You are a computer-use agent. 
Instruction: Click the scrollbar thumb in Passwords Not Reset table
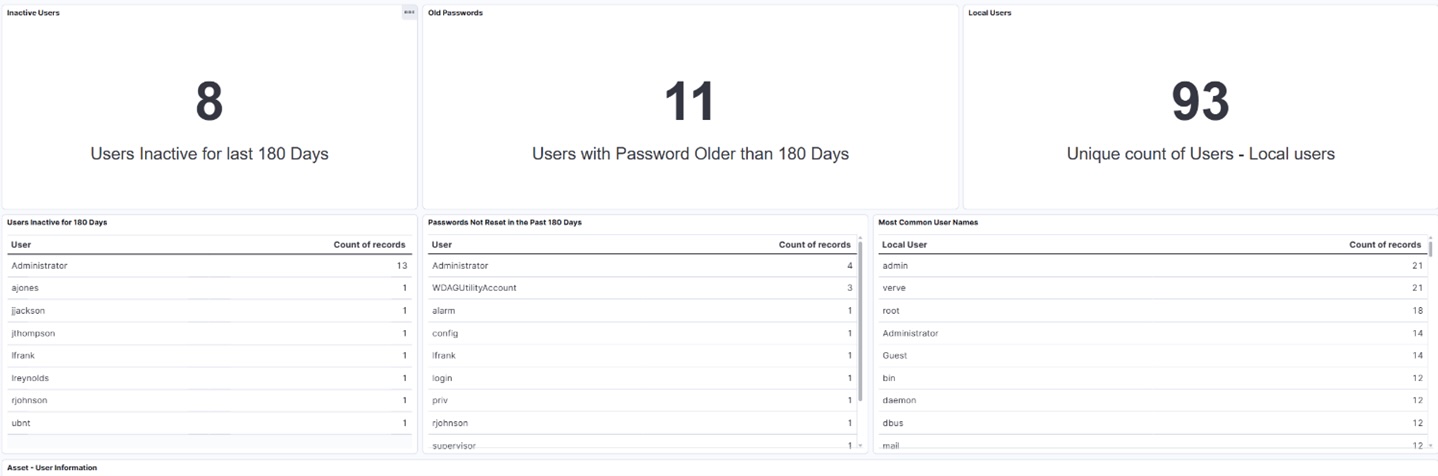pyautogui.click(x=860, y=320)
